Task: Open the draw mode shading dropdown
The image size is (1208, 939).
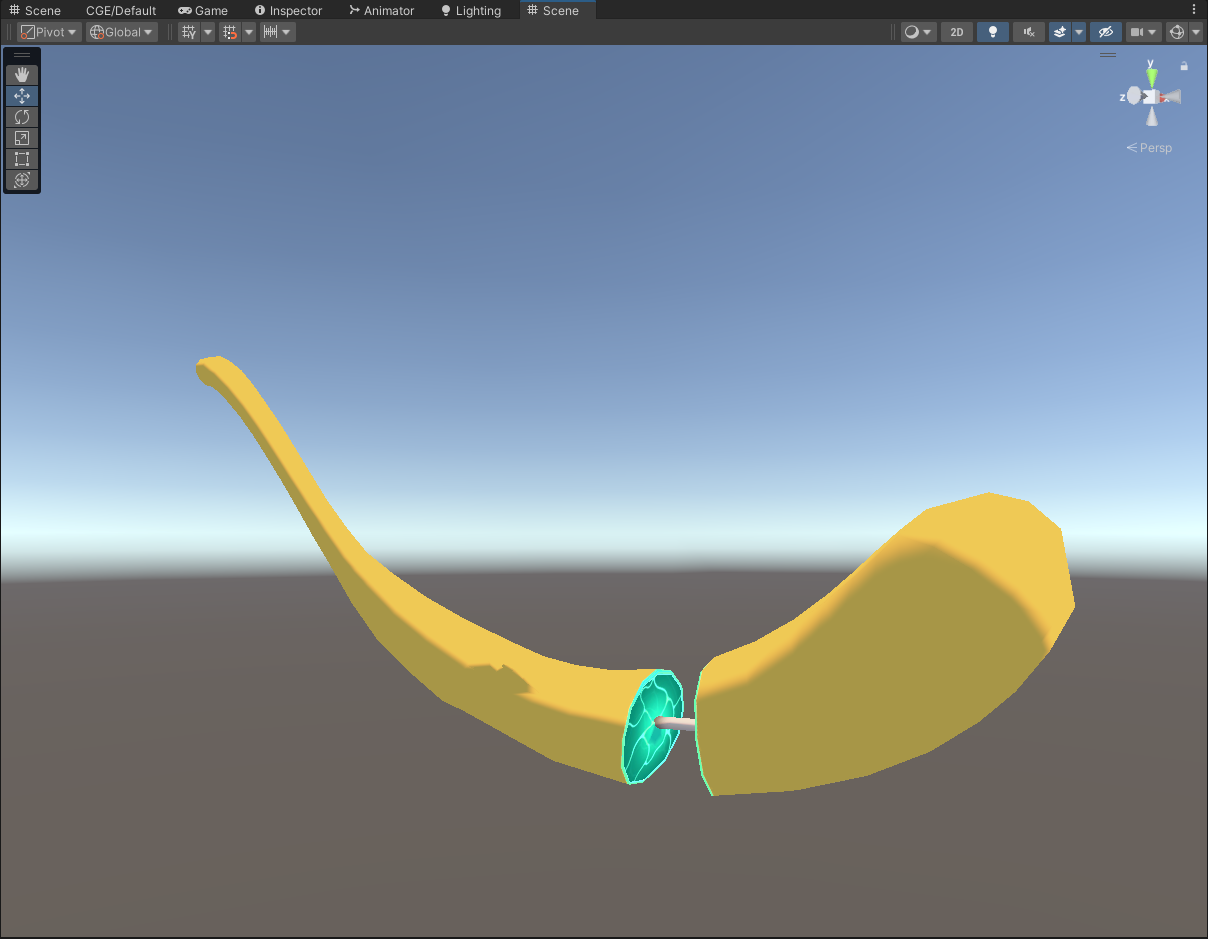Action: (918, 32)
